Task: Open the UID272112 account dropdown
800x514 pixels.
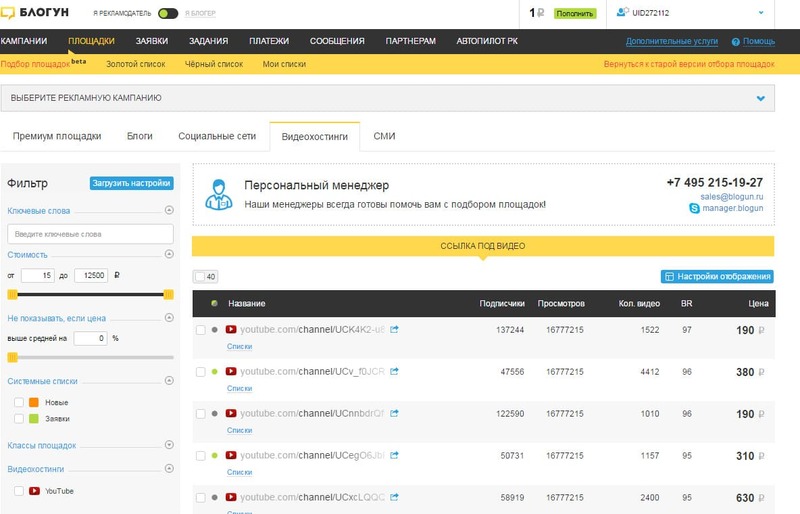Action: point(760,13)
